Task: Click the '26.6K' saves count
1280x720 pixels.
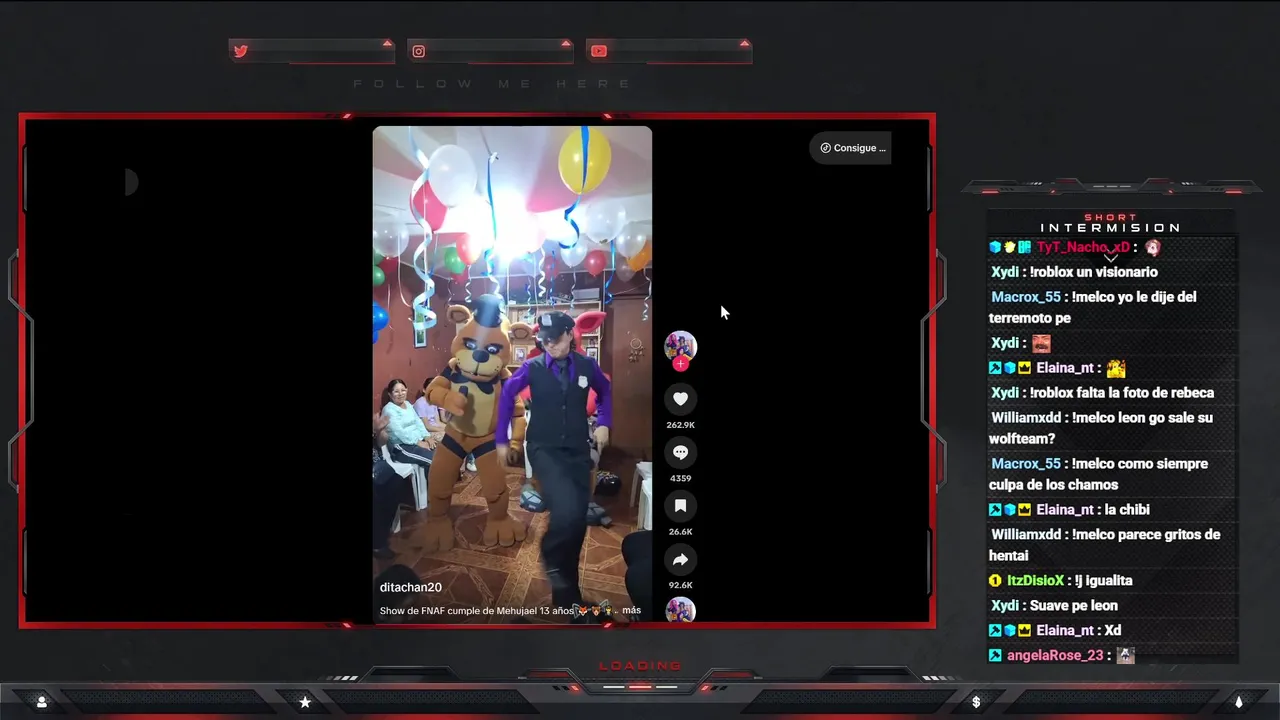Action: coord(680,532)
